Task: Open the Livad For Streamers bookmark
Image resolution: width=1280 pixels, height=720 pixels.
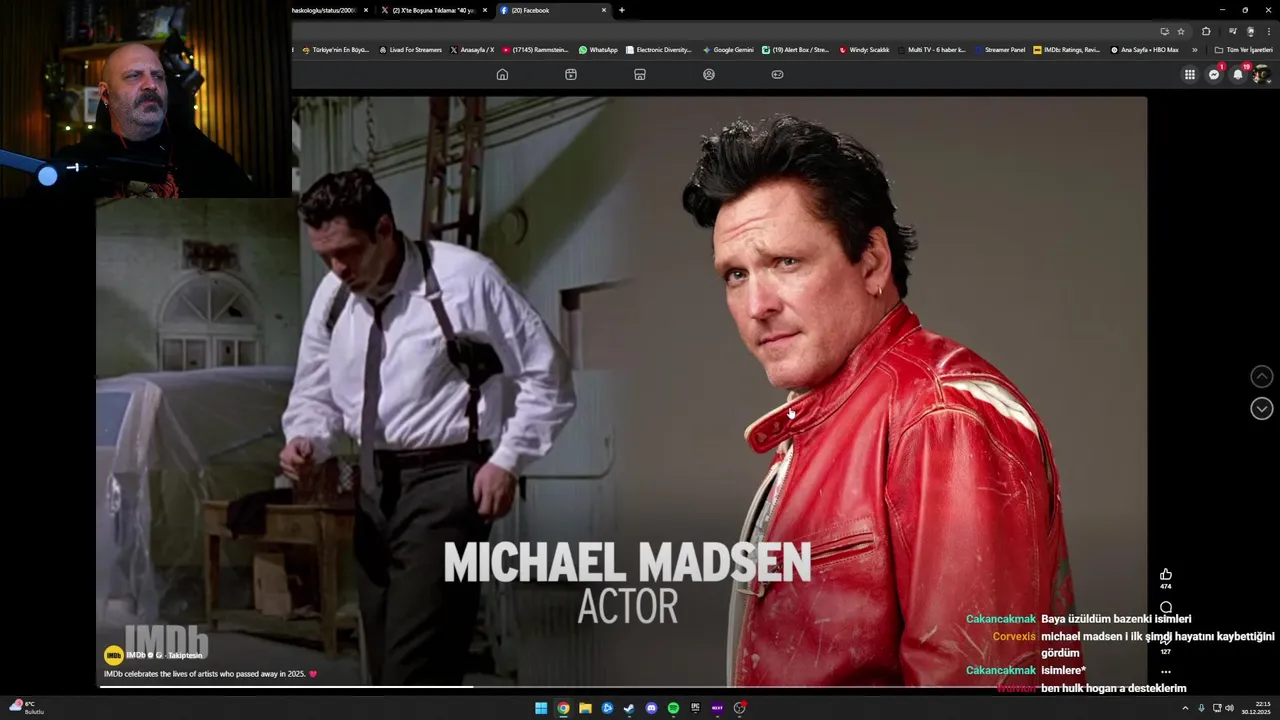Action: [x=410, y=49]
